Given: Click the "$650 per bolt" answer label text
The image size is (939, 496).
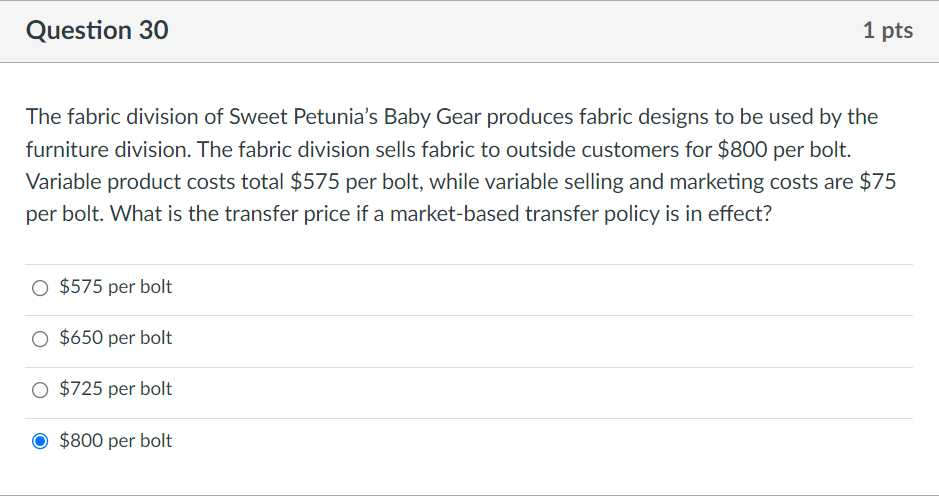Looking at the screenshot, I should pyautogui.click(x=116, y=338).
